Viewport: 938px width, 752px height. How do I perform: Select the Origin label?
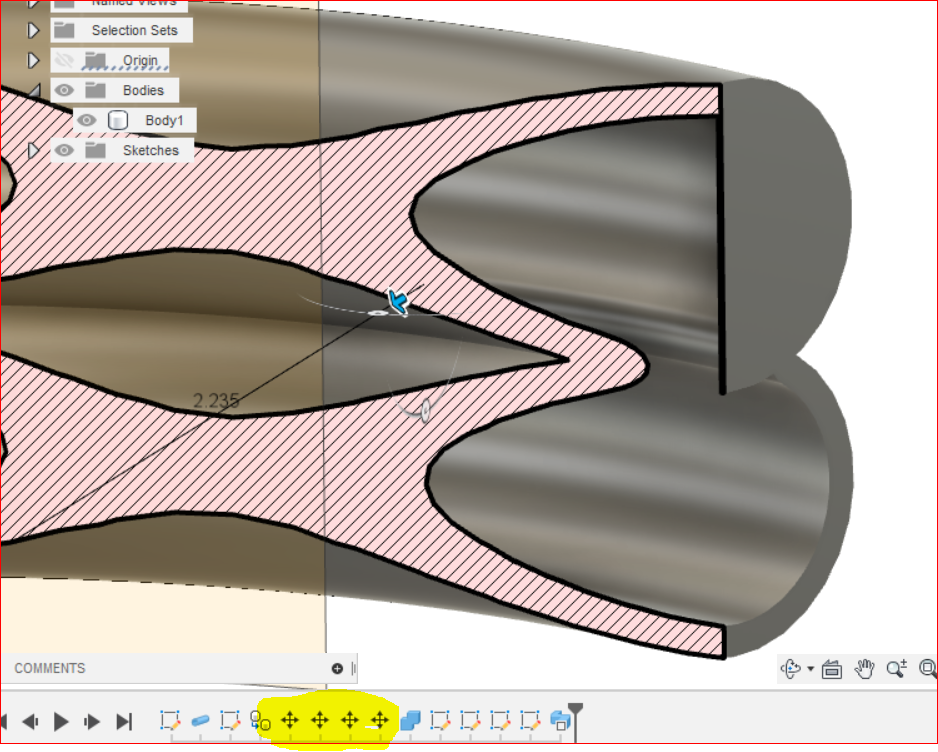tap(141, 60)
